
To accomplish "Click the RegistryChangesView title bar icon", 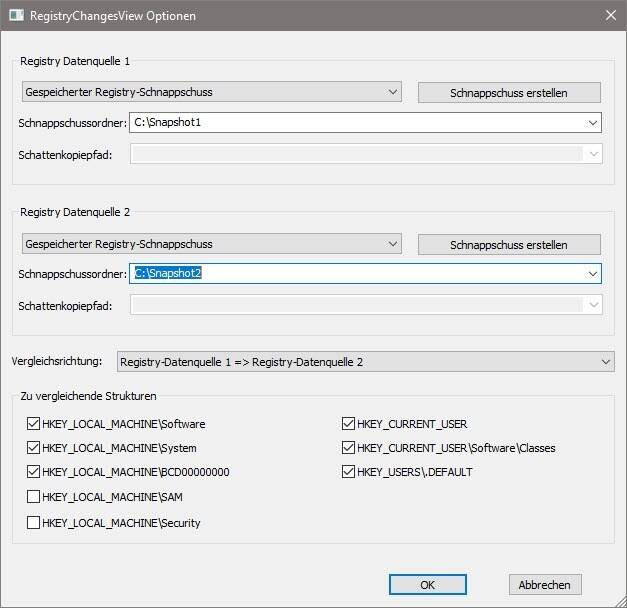I will 16,16.
